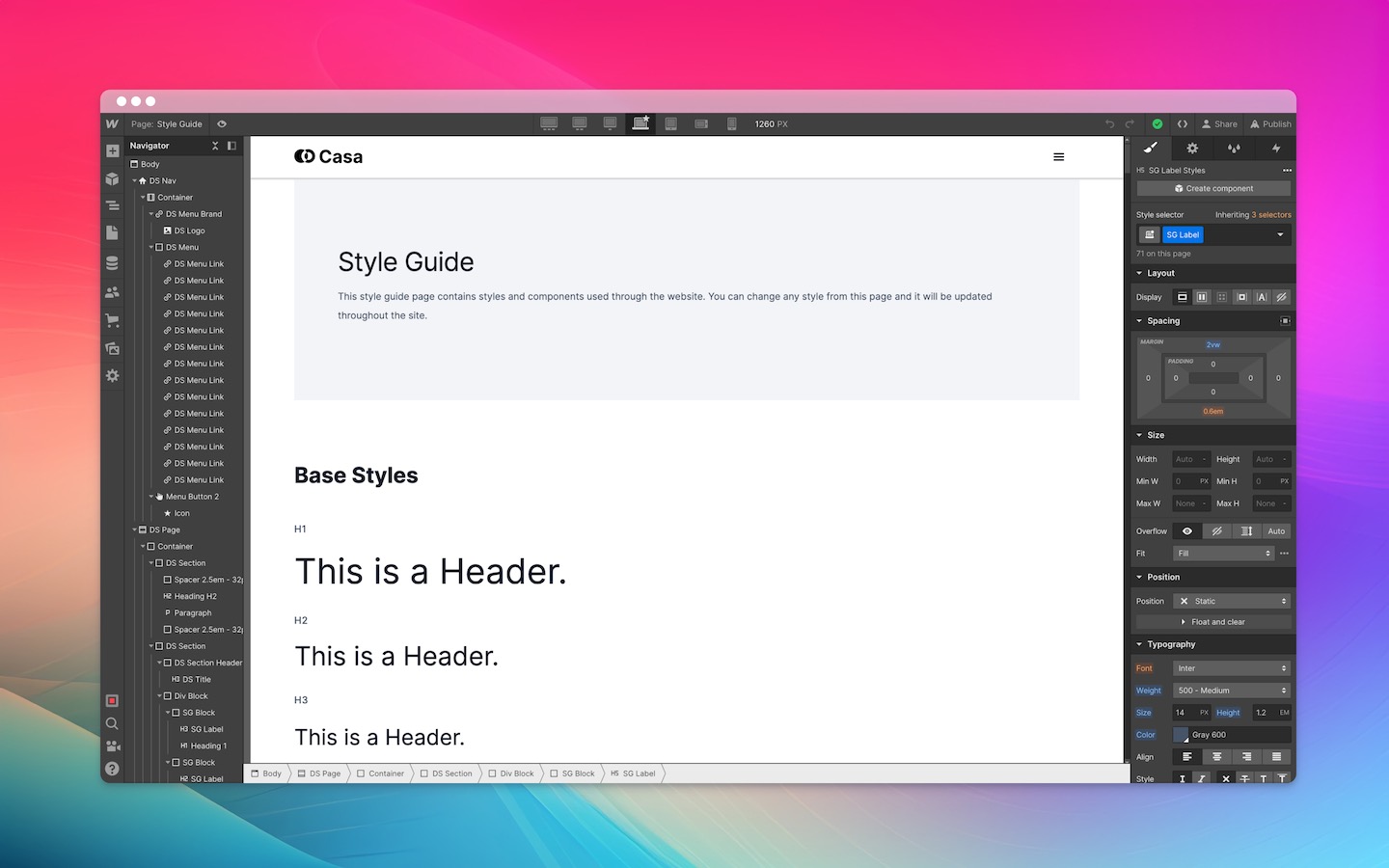Click the undo arrow in top bar
This screenshot has width=1389, height=868.
coord(1109,123)
